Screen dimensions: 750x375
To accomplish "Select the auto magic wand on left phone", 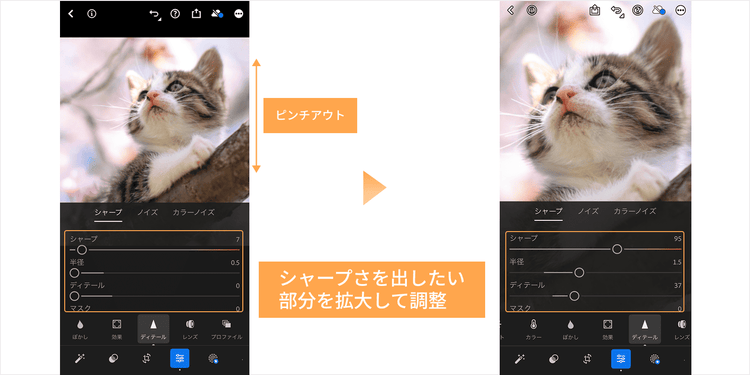I will click(80, 359).
